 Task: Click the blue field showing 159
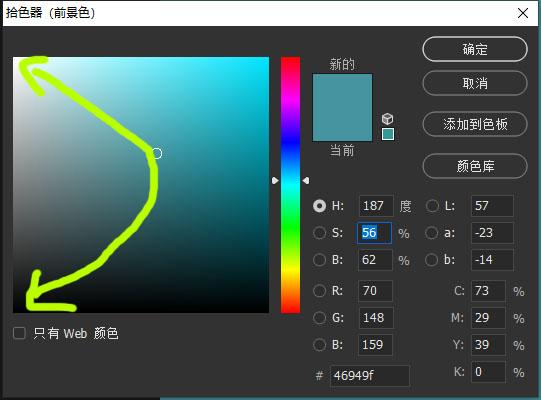tap(375, 344)
